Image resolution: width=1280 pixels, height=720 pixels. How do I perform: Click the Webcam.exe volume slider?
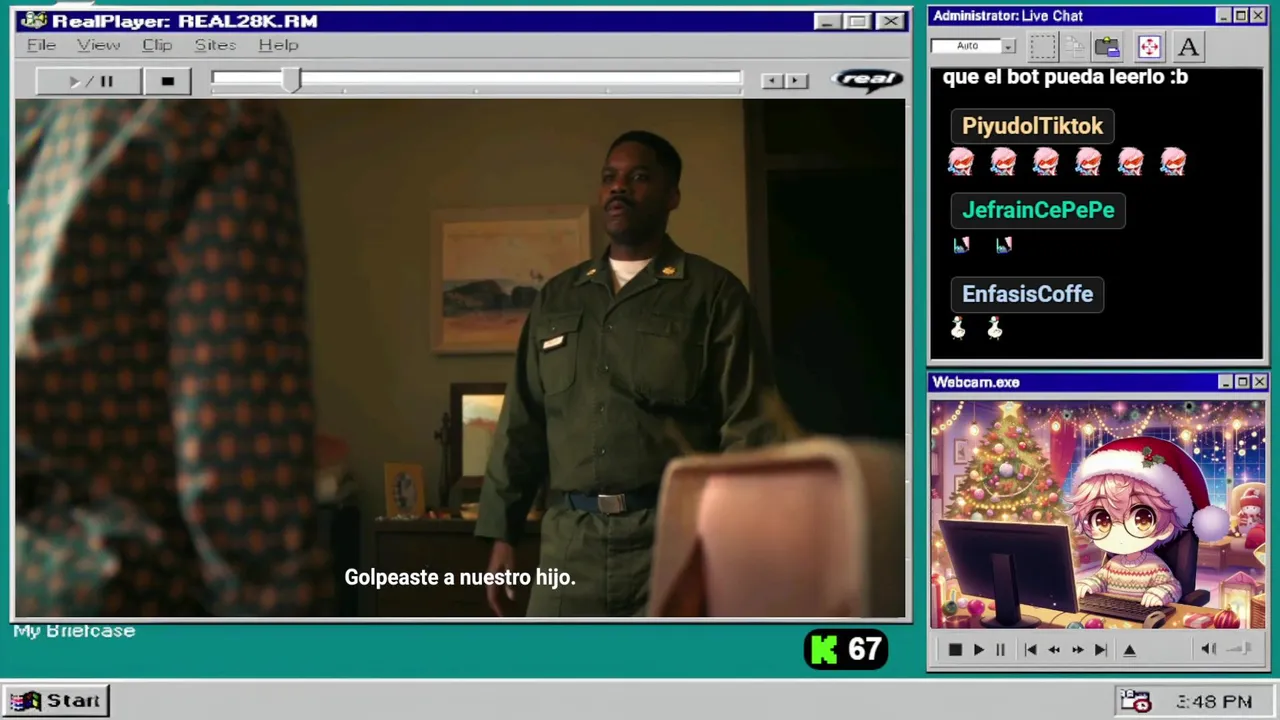coord(1239,649)
